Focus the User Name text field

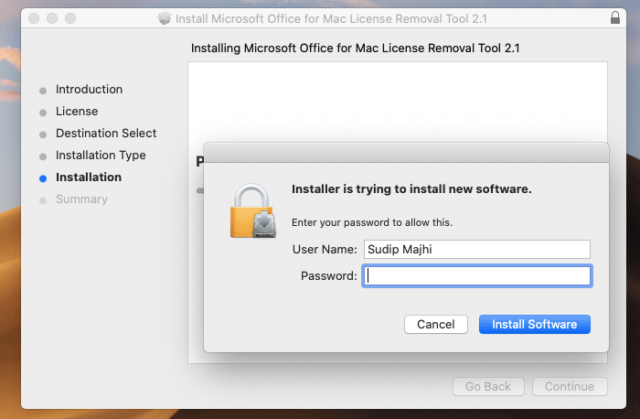coord(476,249)
